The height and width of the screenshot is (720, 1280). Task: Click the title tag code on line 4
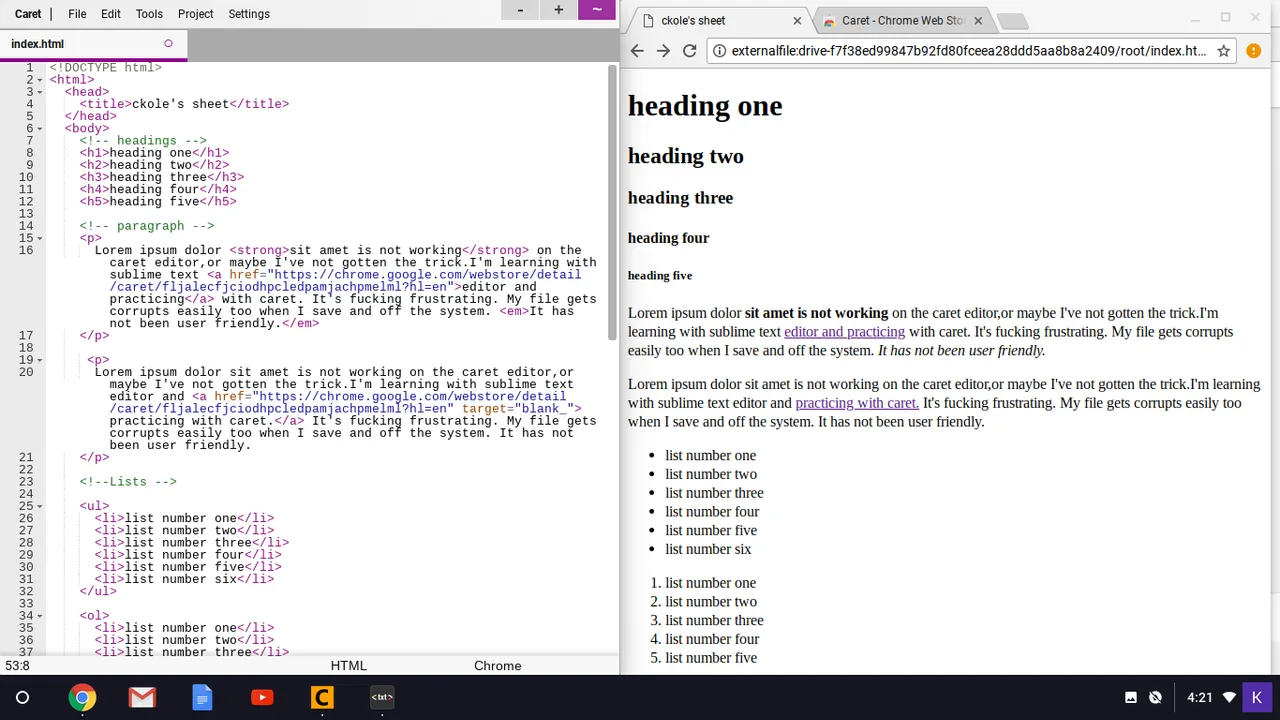click(184, 104)
